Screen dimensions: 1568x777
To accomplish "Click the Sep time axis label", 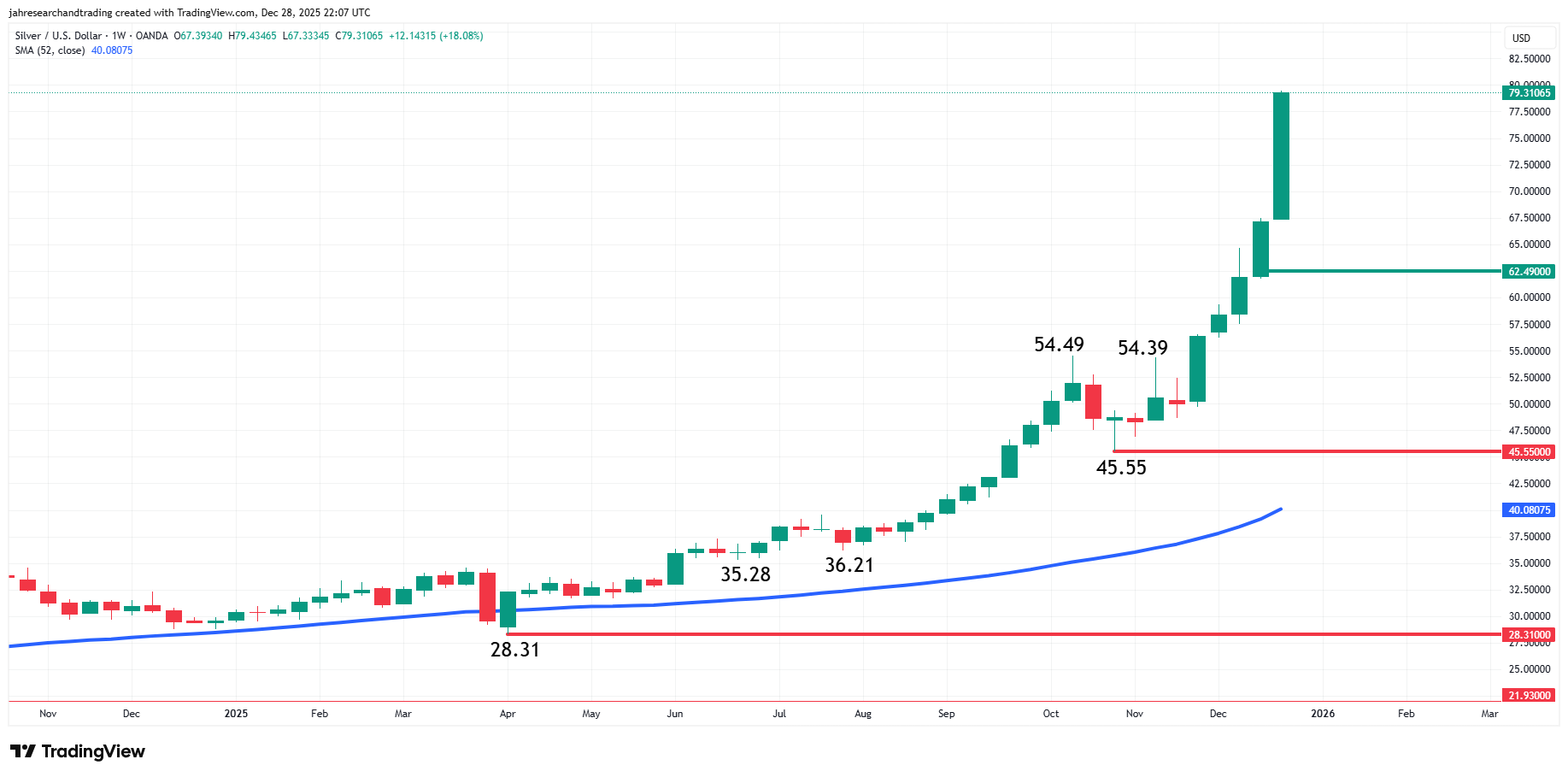I will (947, 714).
